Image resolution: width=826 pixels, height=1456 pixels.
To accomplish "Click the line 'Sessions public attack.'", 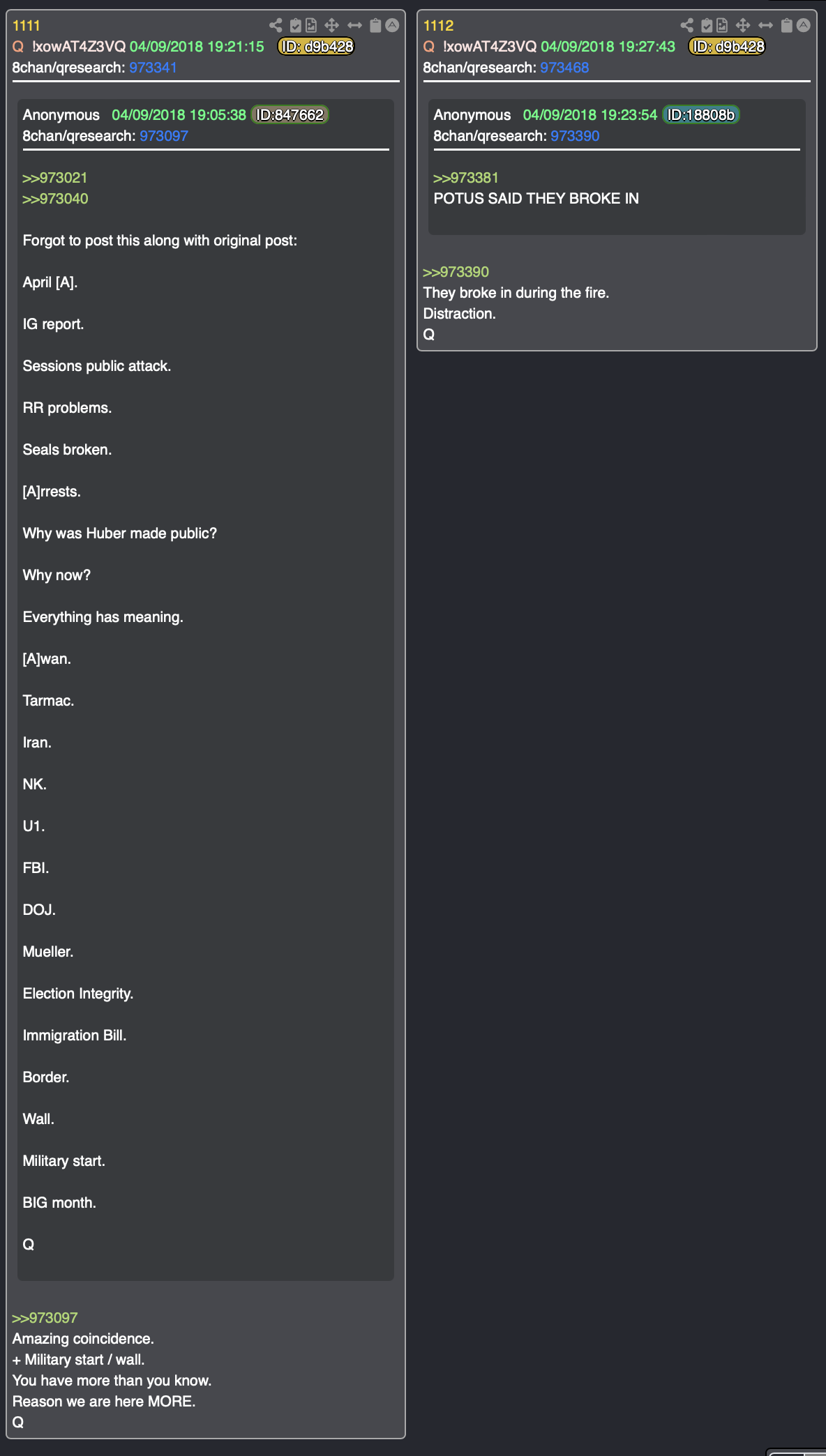I will [96, 366].
